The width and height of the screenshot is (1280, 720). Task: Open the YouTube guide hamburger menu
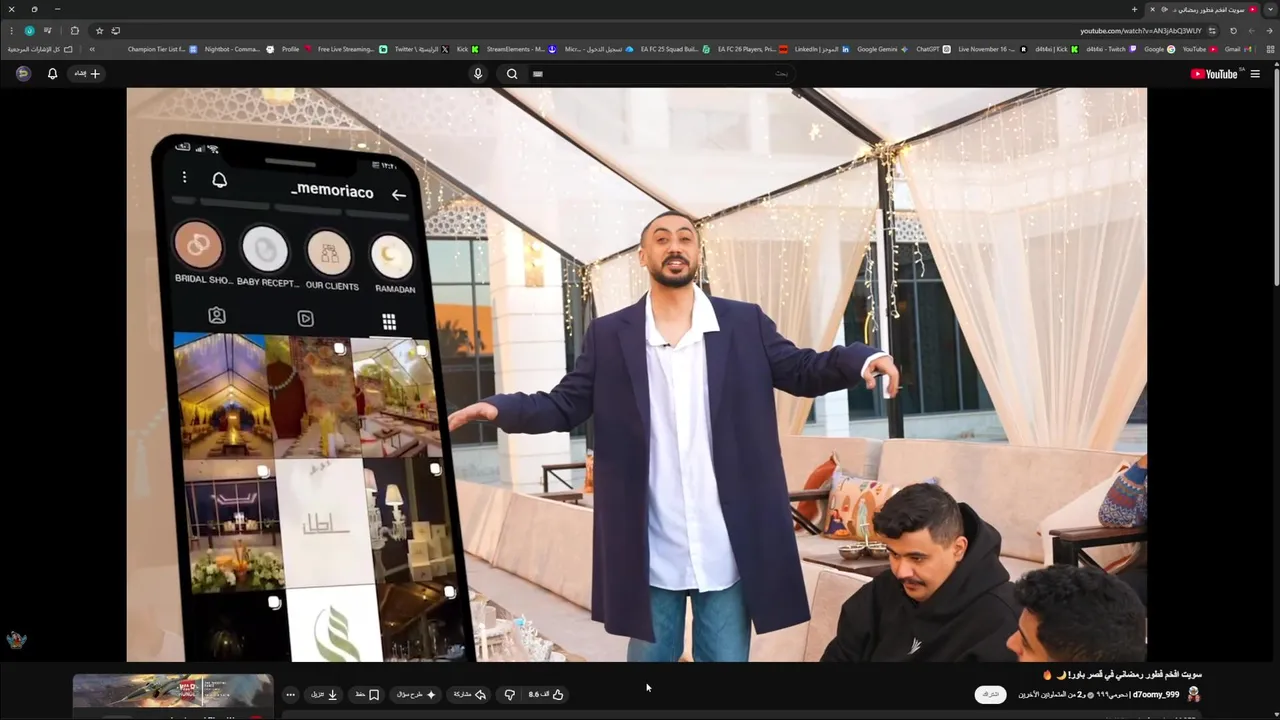click(x=1255, y=74)
